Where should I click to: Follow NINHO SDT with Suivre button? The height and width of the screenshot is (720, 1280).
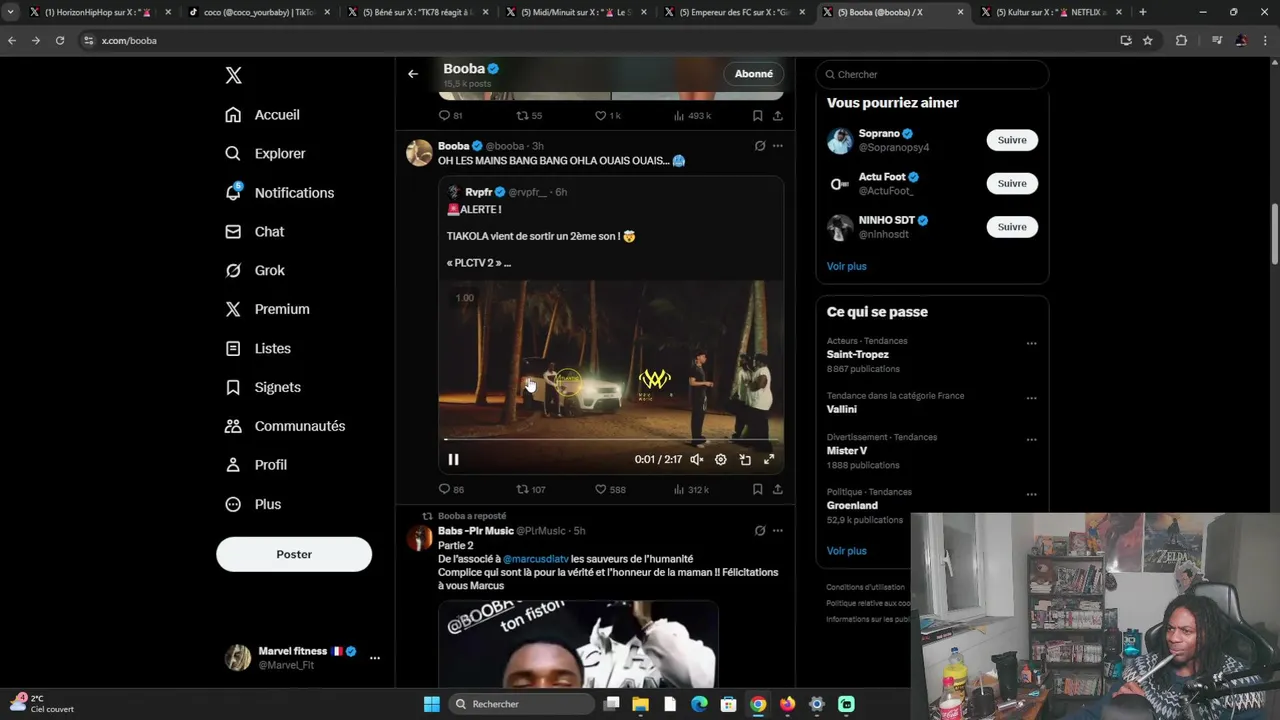point(1012,227)
